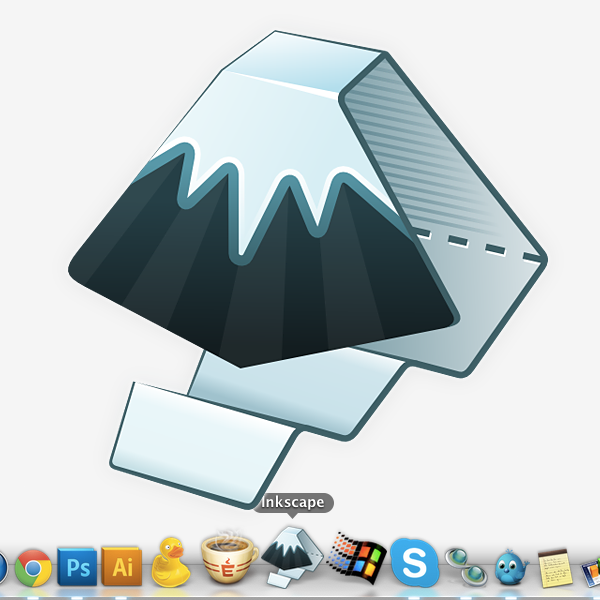This screenshot has height=600, width=600.
Task: Launch Cyberduck yellow duck icon
Action: (171, 562)
